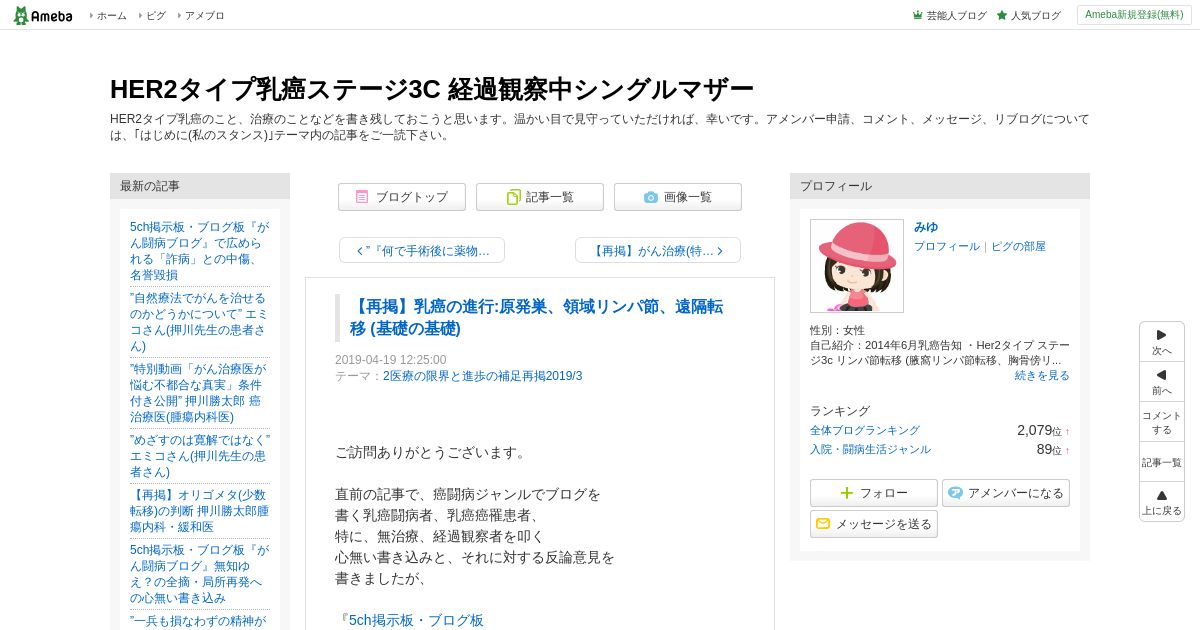Click the star icon beside 人気ブログ
Image resolution: width=1200 pixels, height=630 pixels.
tap(1002, 15)
